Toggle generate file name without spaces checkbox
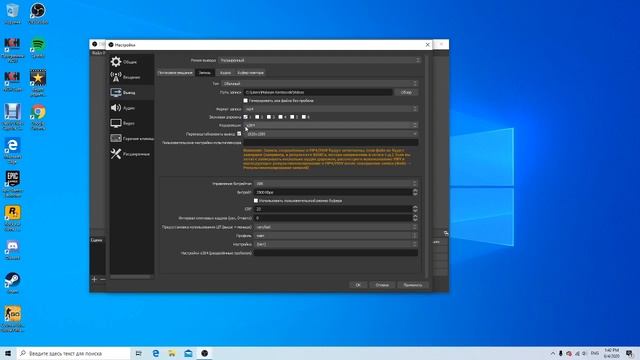The image size is (640, 360). pos(246,100)
